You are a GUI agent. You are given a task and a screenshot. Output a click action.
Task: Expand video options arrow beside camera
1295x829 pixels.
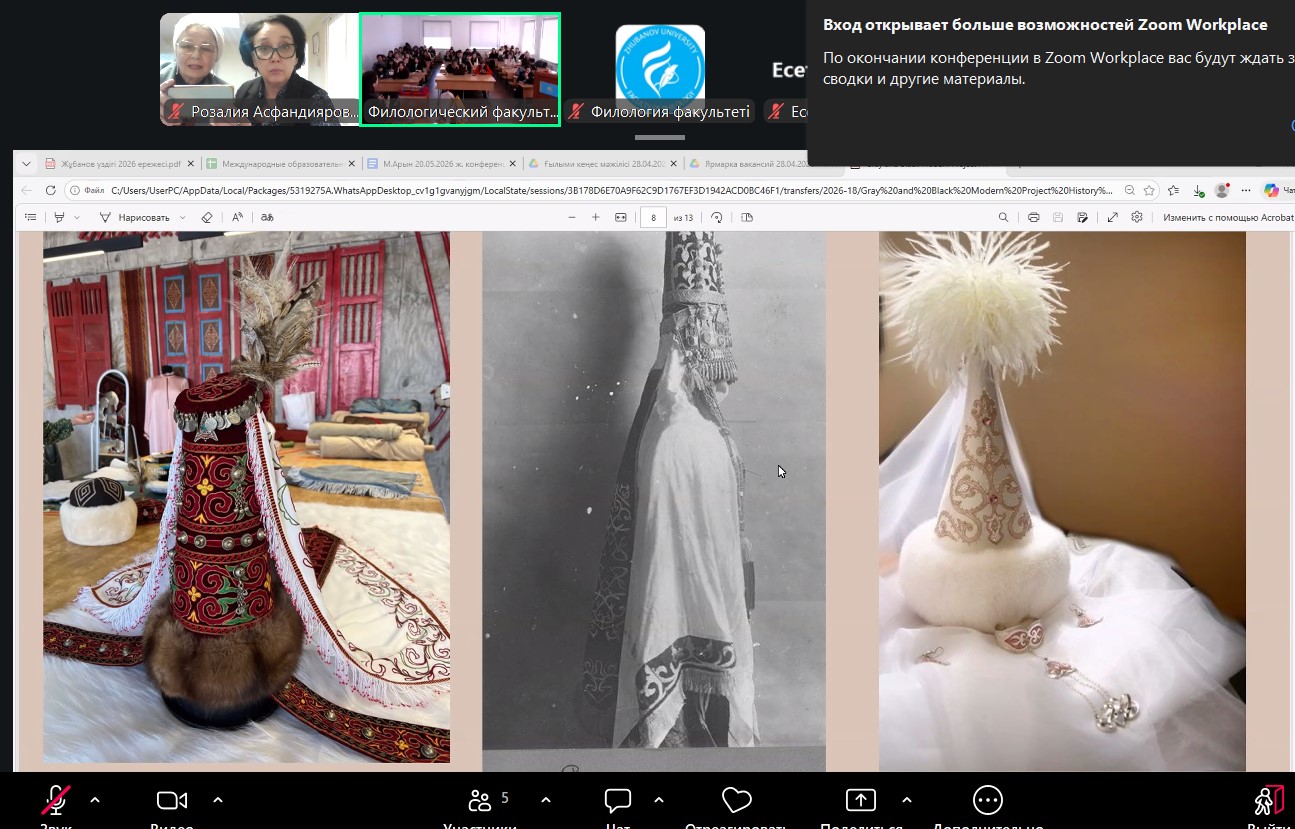(x=218, y=800)
